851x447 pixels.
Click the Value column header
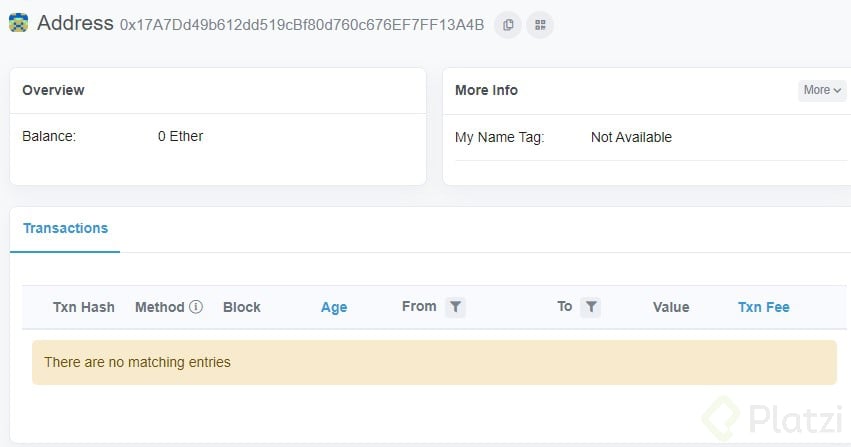coord(671,307)
